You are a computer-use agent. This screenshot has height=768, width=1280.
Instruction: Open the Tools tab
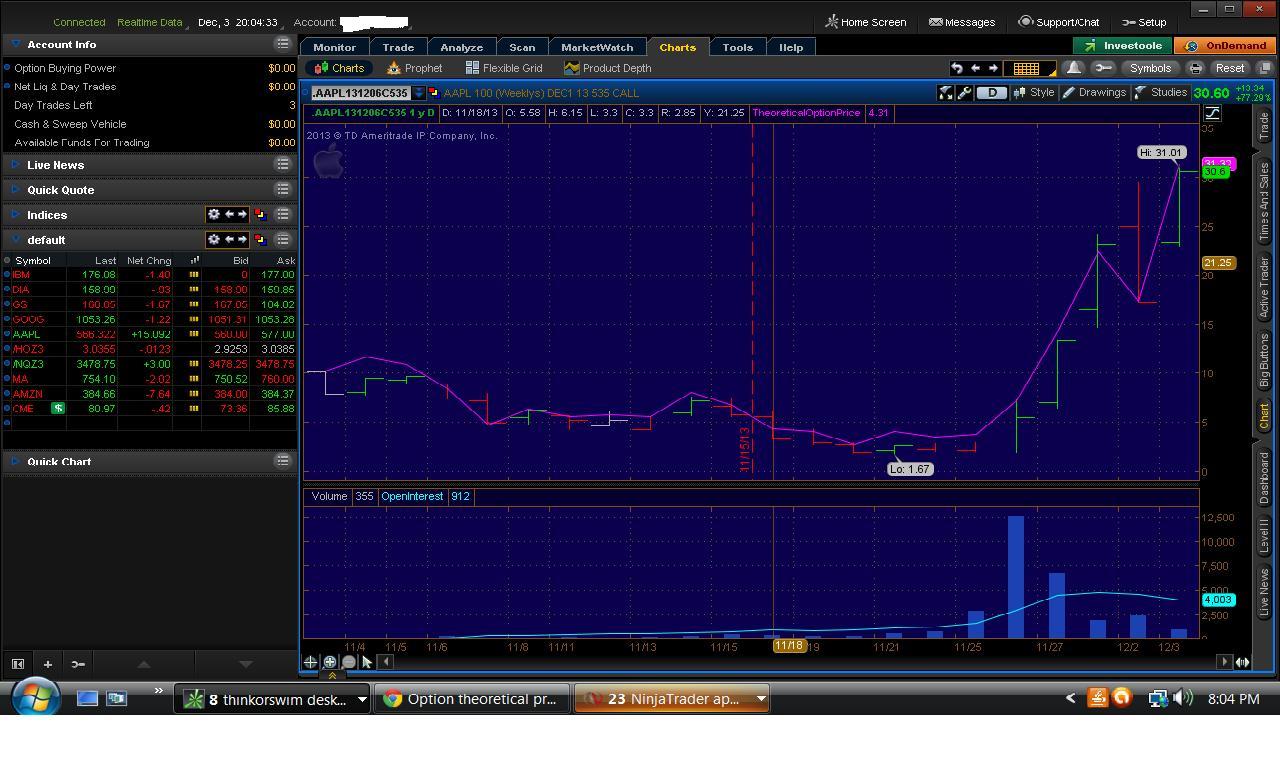738,47
